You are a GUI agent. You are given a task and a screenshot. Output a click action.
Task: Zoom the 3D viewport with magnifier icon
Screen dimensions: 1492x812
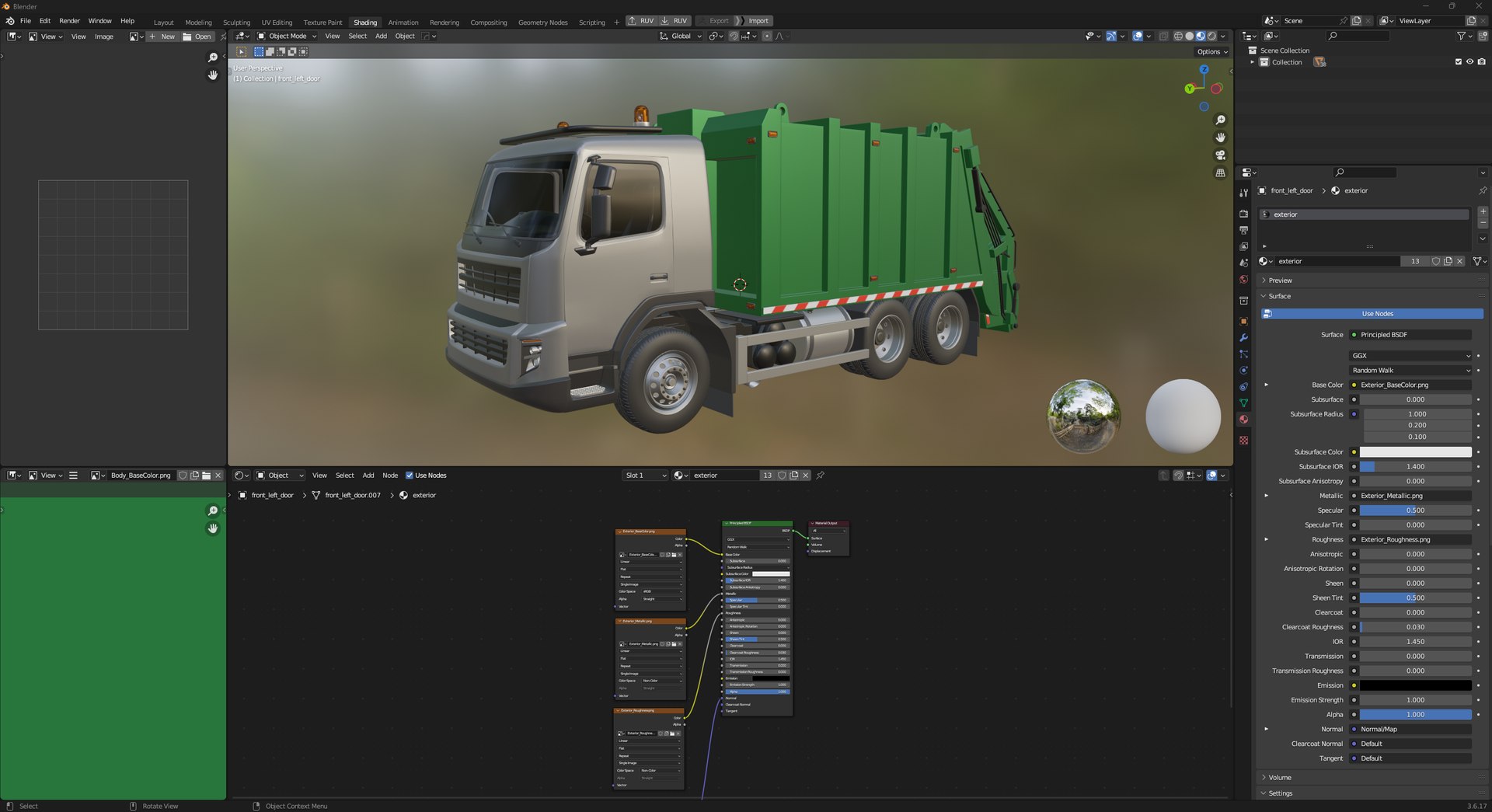[x=1220, y=120]
